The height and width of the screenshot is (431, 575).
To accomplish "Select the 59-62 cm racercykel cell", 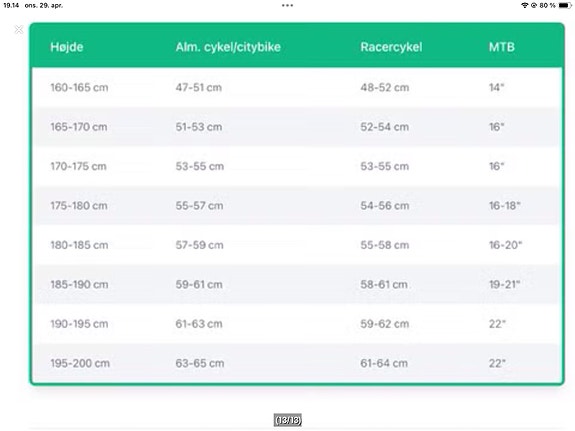I will (x=385, y=324).
